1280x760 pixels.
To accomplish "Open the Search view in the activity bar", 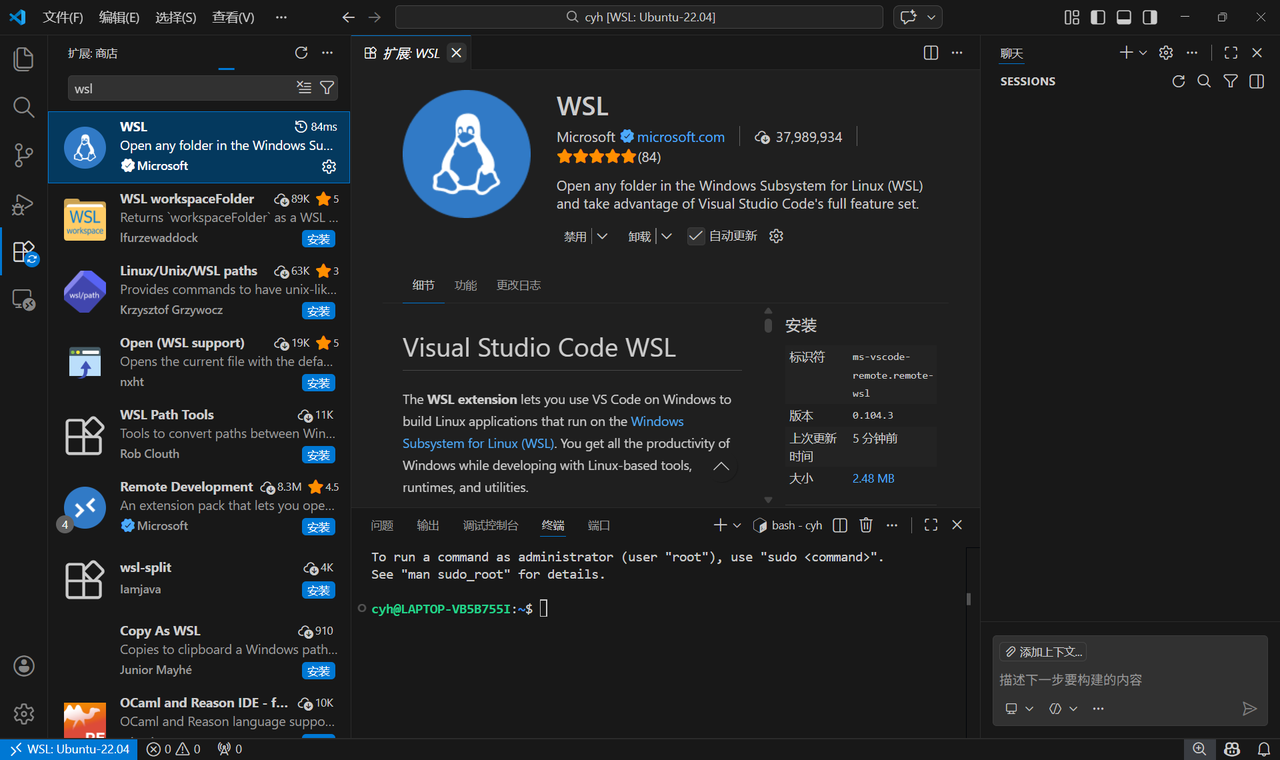I will tap(24, 107).
